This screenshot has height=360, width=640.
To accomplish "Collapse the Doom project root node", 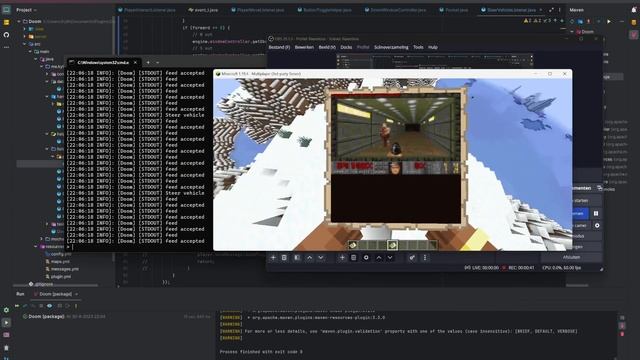I will pos(19,21).
